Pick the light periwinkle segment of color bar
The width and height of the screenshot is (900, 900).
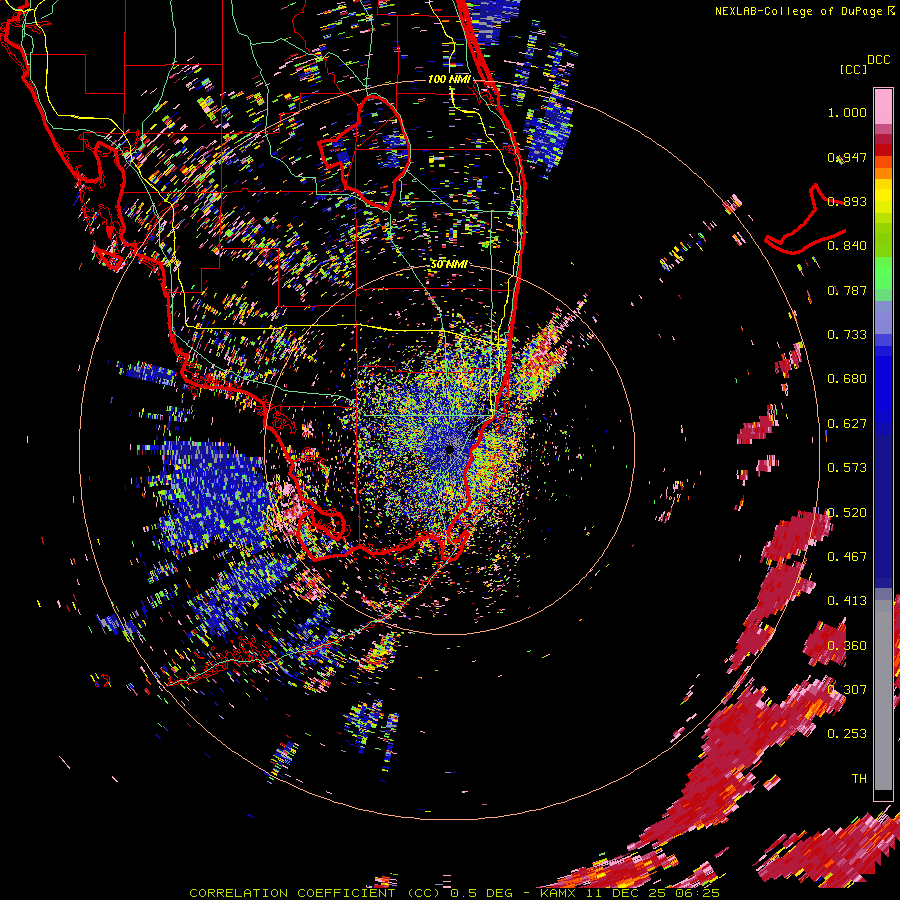click(883, 318)
